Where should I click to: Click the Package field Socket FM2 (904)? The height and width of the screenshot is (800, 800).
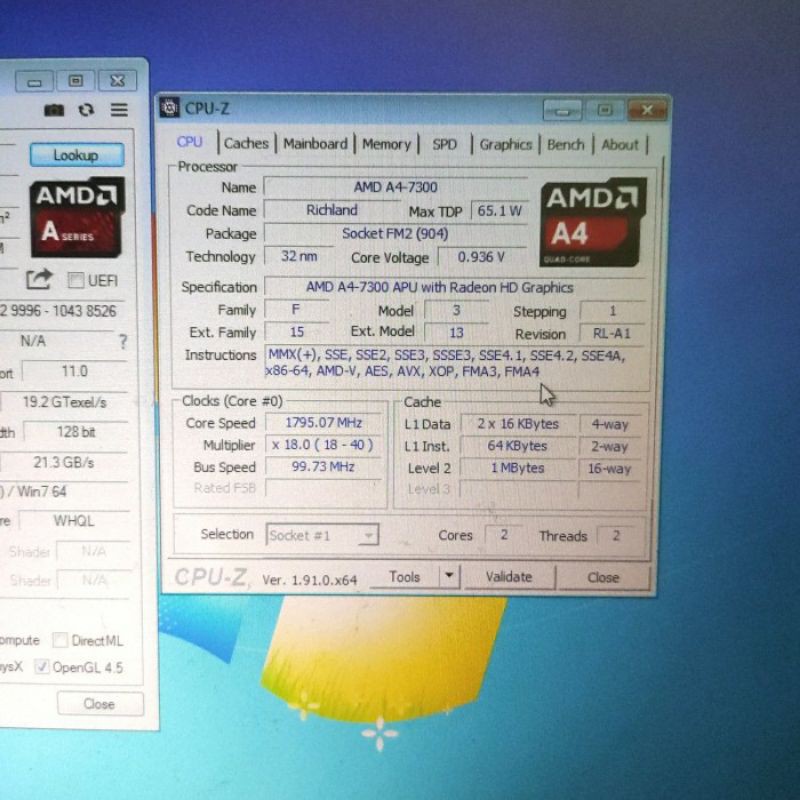point(395,233)
